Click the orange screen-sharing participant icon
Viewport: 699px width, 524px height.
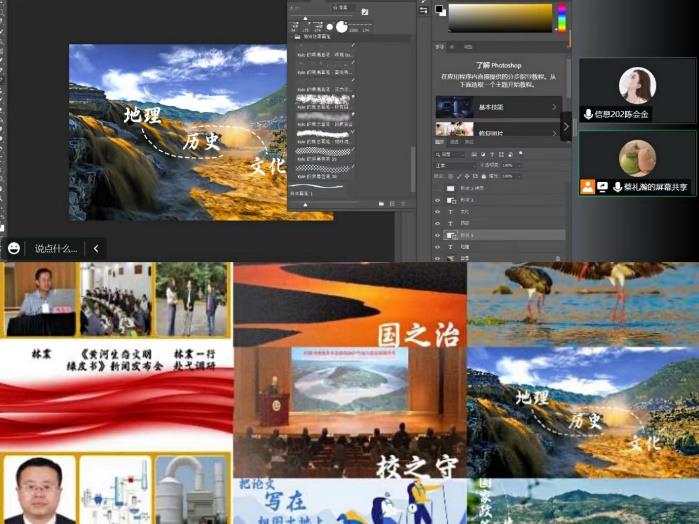[x=587, y=186]
